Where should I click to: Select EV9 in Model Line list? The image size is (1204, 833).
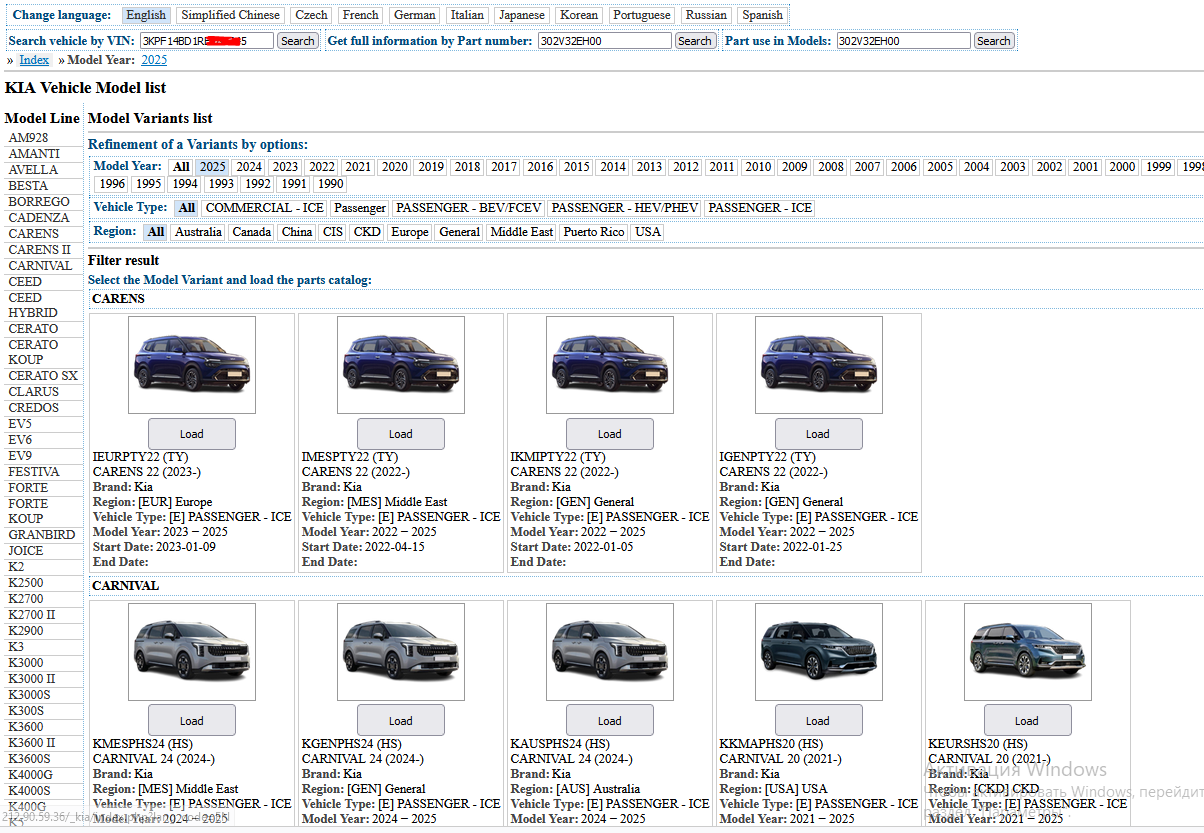[20, 456]
